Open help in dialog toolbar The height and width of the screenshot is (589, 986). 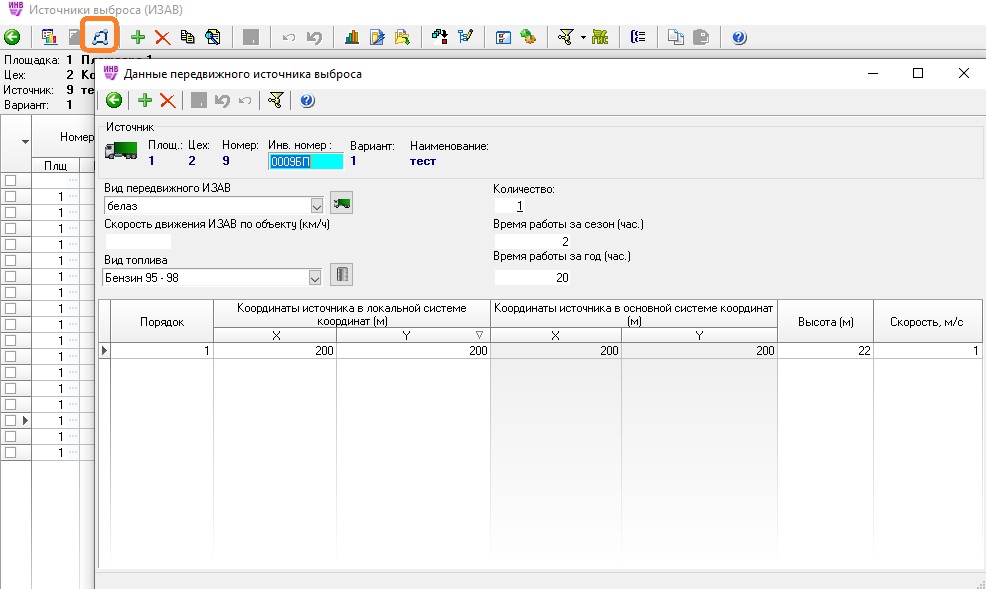(x=307, y=100)
